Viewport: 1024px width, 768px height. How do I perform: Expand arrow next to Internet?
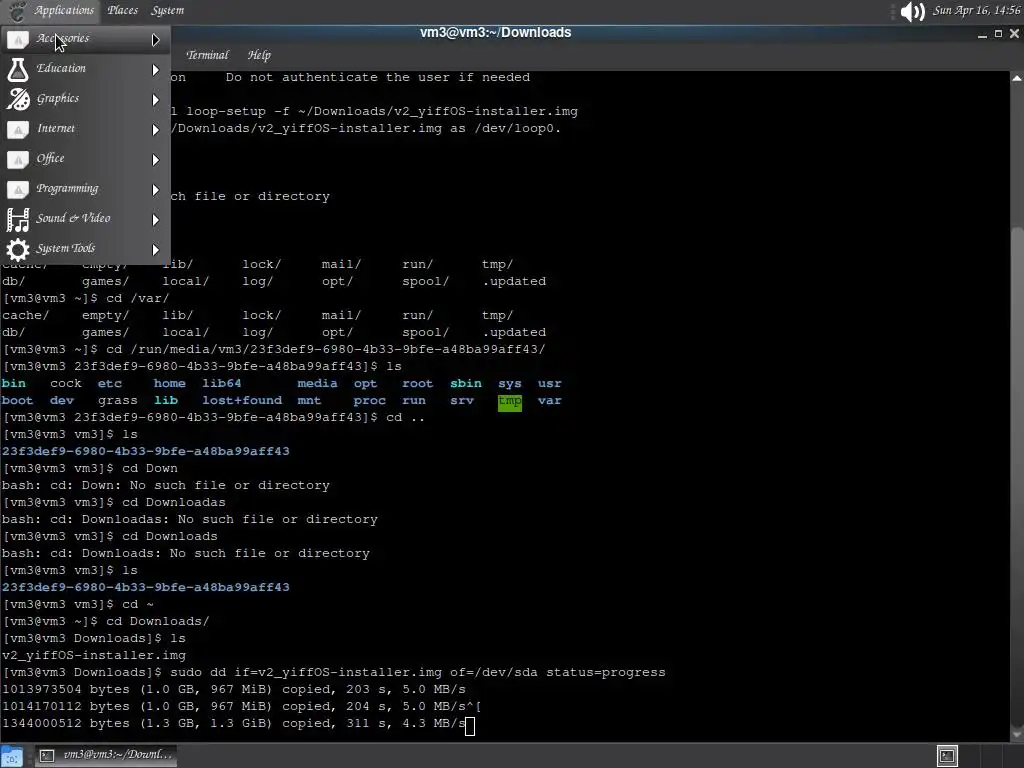155,129
